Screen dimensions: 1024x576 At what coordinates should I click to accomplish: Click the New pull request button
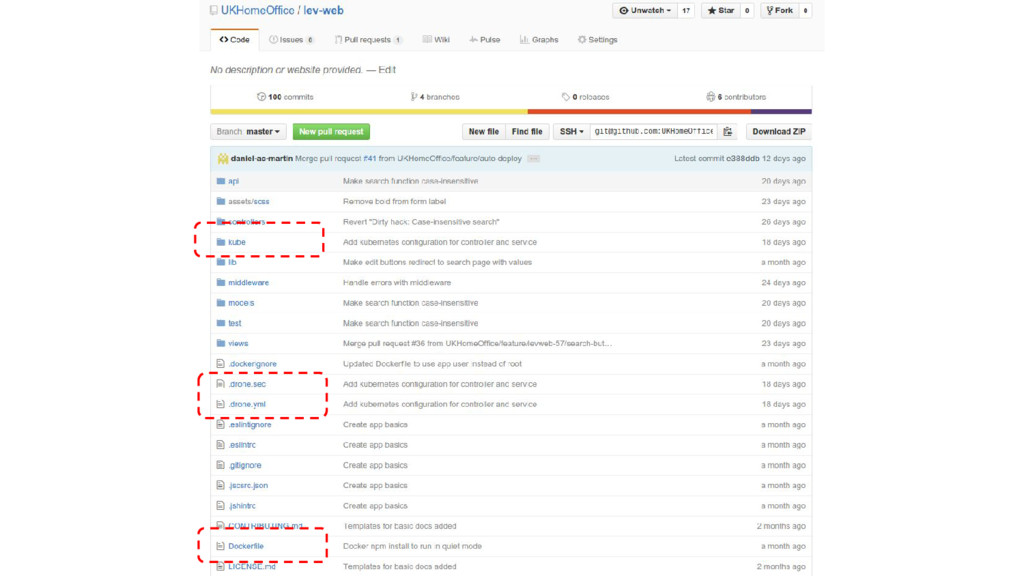pos(331,131)
